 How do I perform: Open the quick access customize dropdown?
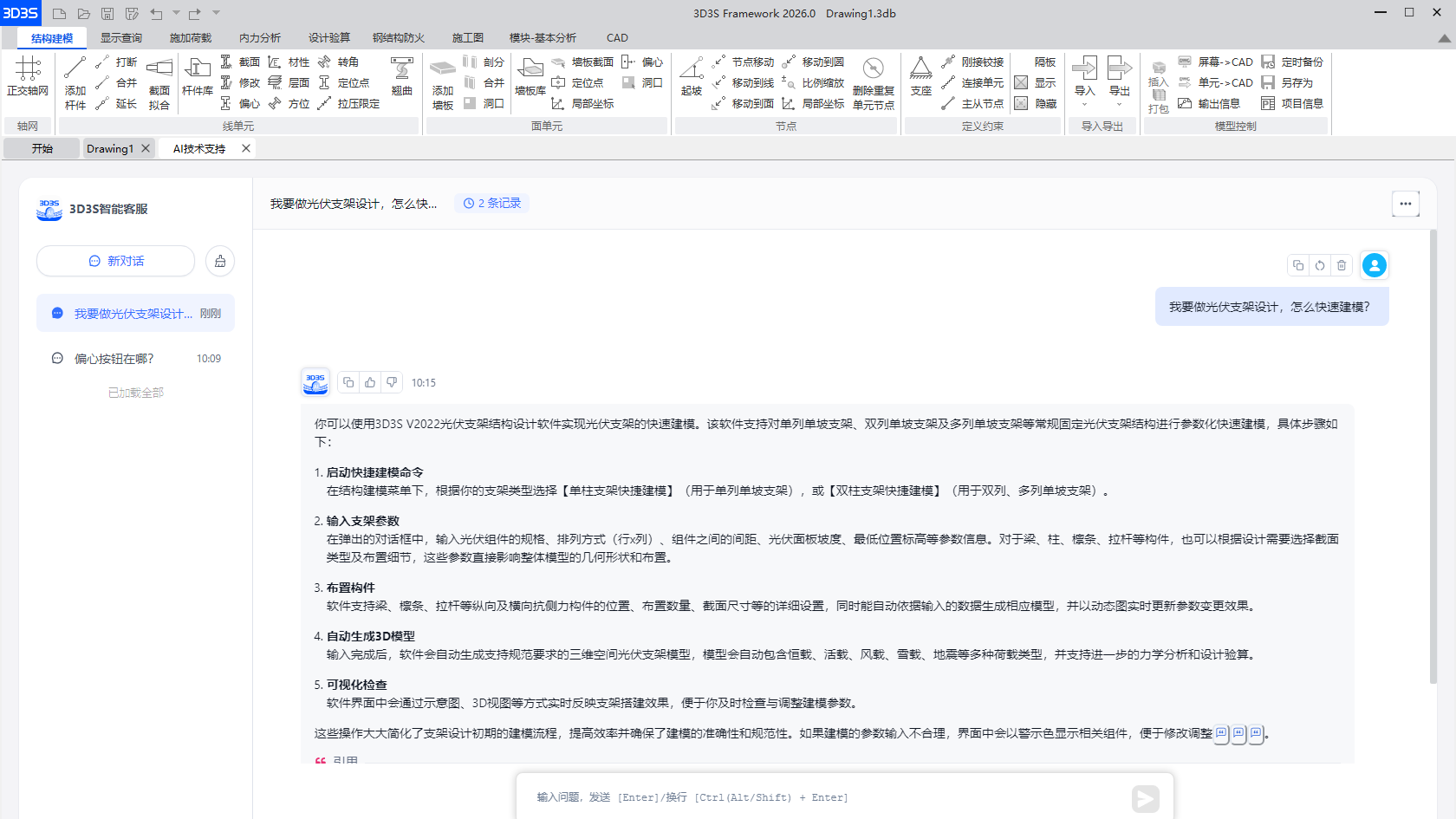[x=217, y=14]
